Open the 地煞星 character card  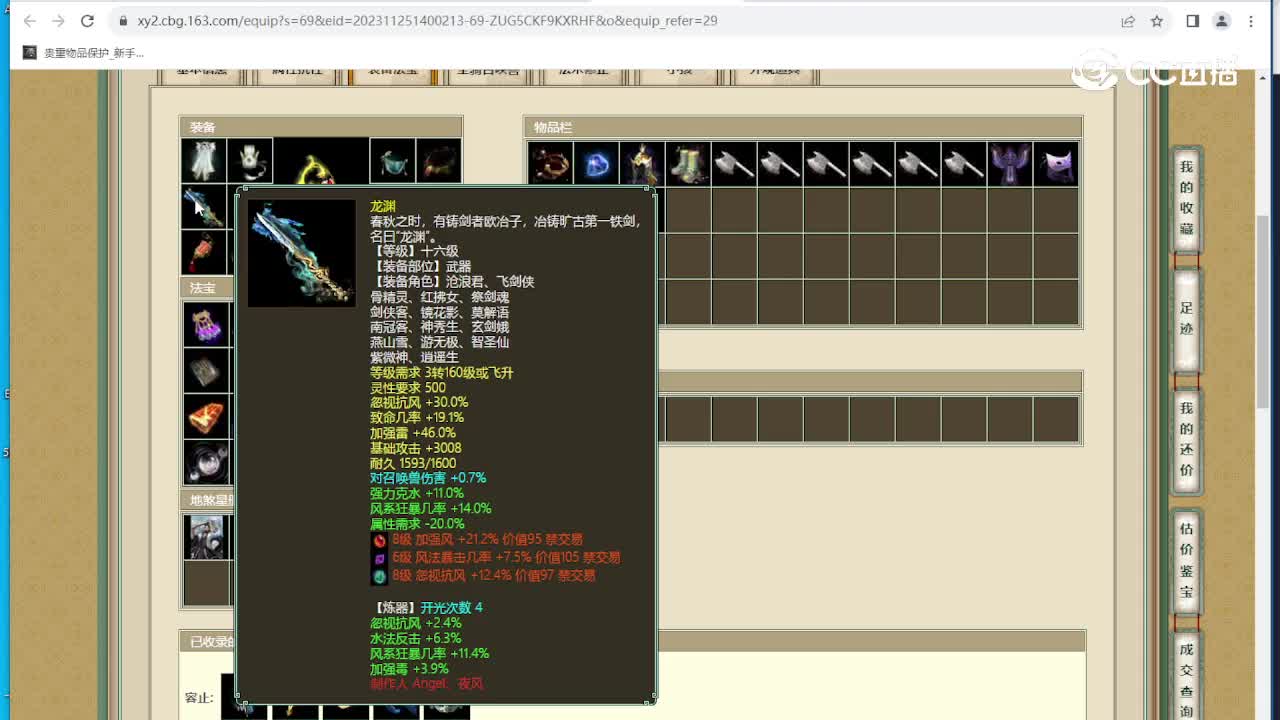[206, 537]
